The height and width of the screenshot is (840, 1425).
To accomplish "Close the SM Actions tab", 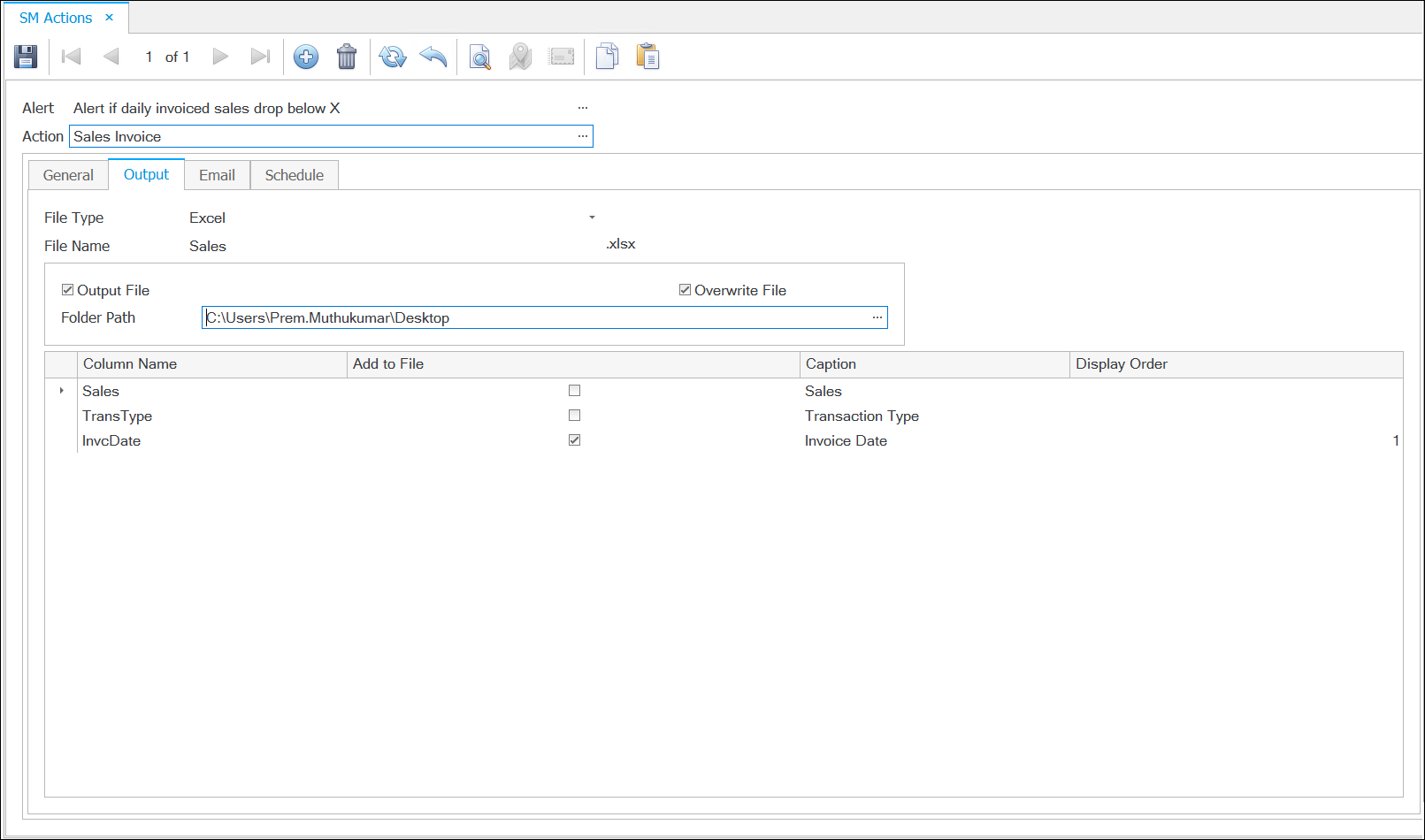I will pos(110,18).
